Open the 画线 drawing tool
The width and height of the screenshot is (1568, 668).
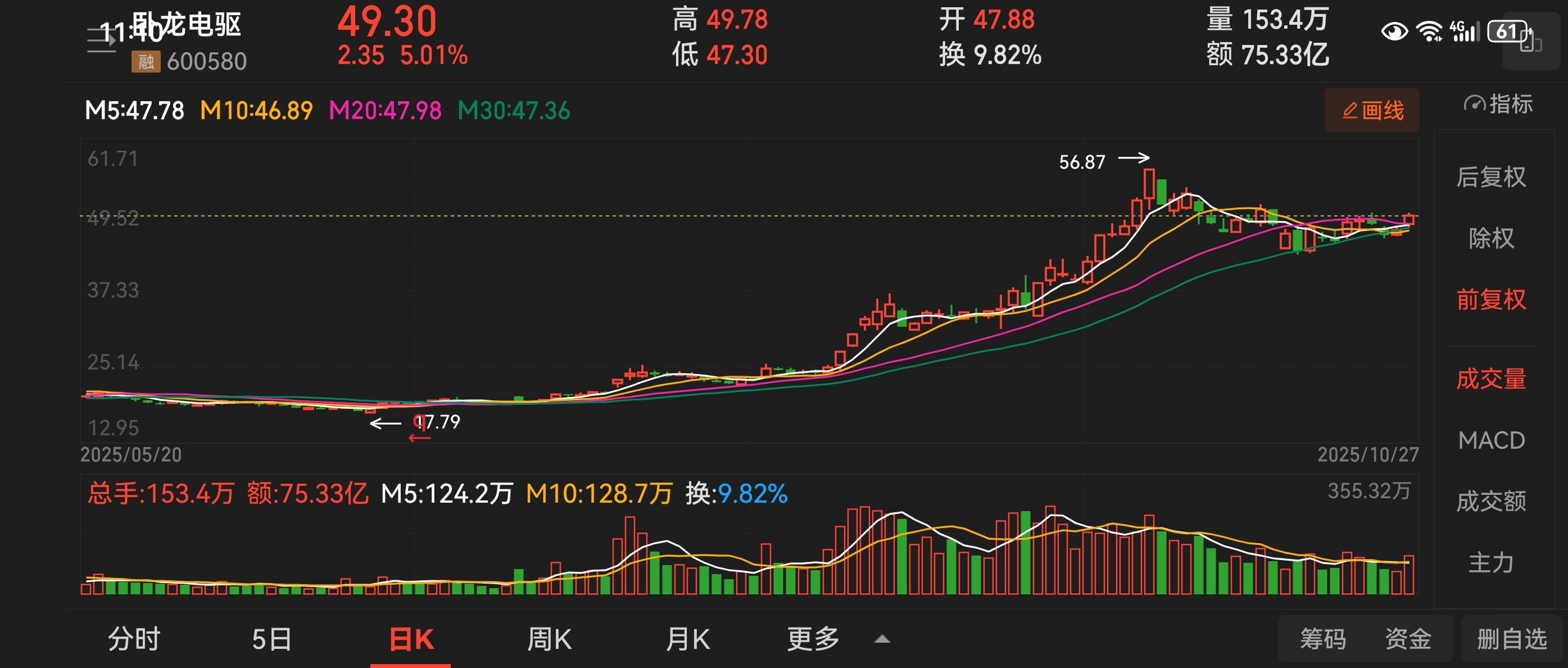tap(1371, 110)
